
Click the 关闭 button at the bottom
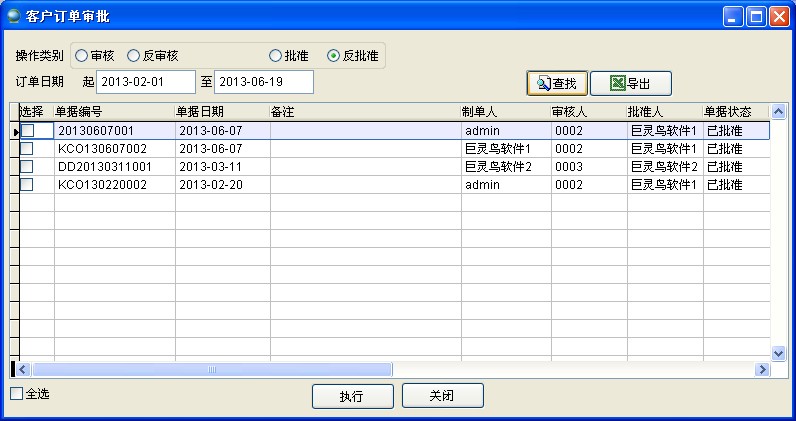coord(442,395)
